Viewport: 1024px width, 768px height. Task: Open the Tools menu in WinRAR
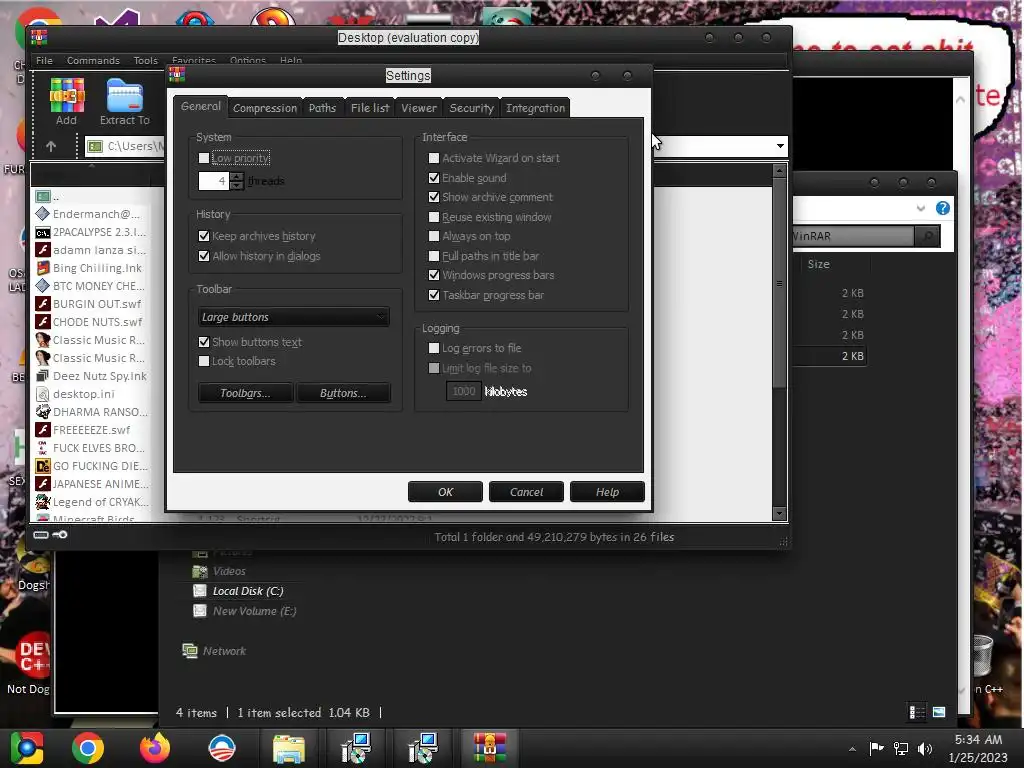tap(146, 60)
